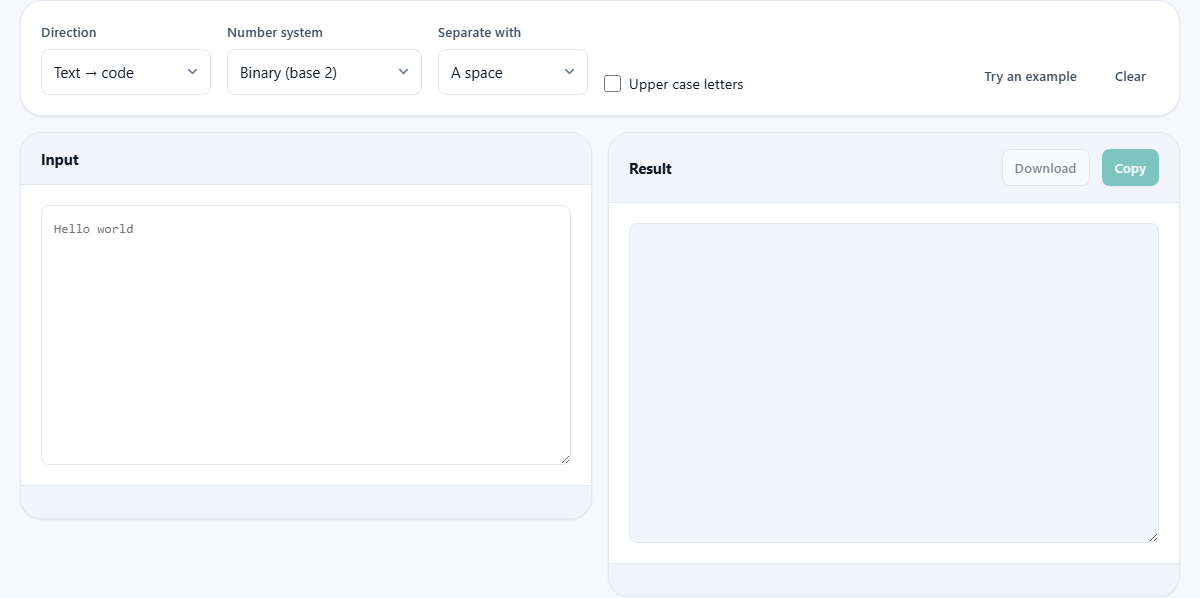Screen dimensions: 1200x598
Task: Click inside the Result output area
Action: (x=894, y=383)
